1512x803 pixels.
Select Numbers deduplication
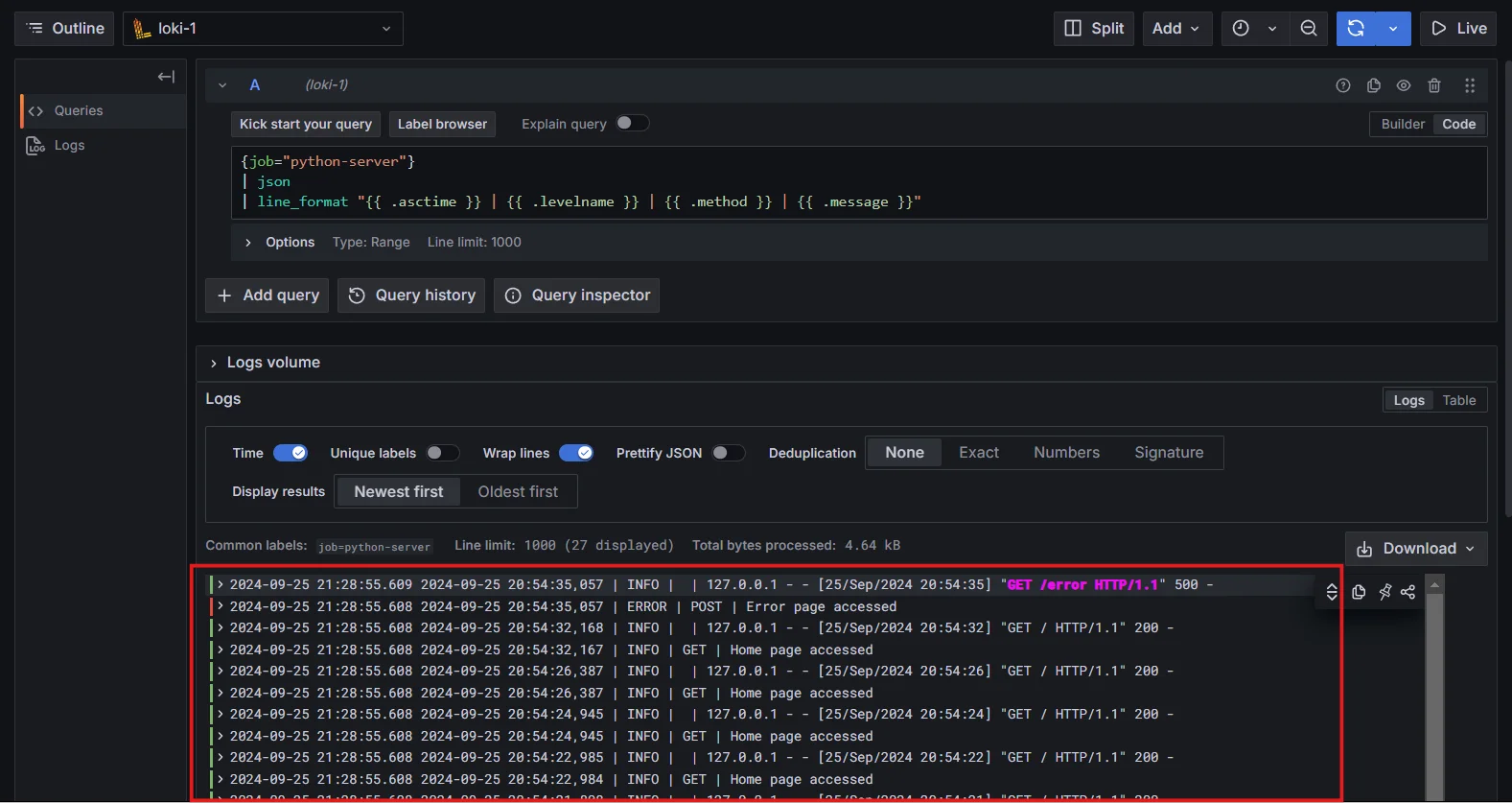(x=1066, y=453)
